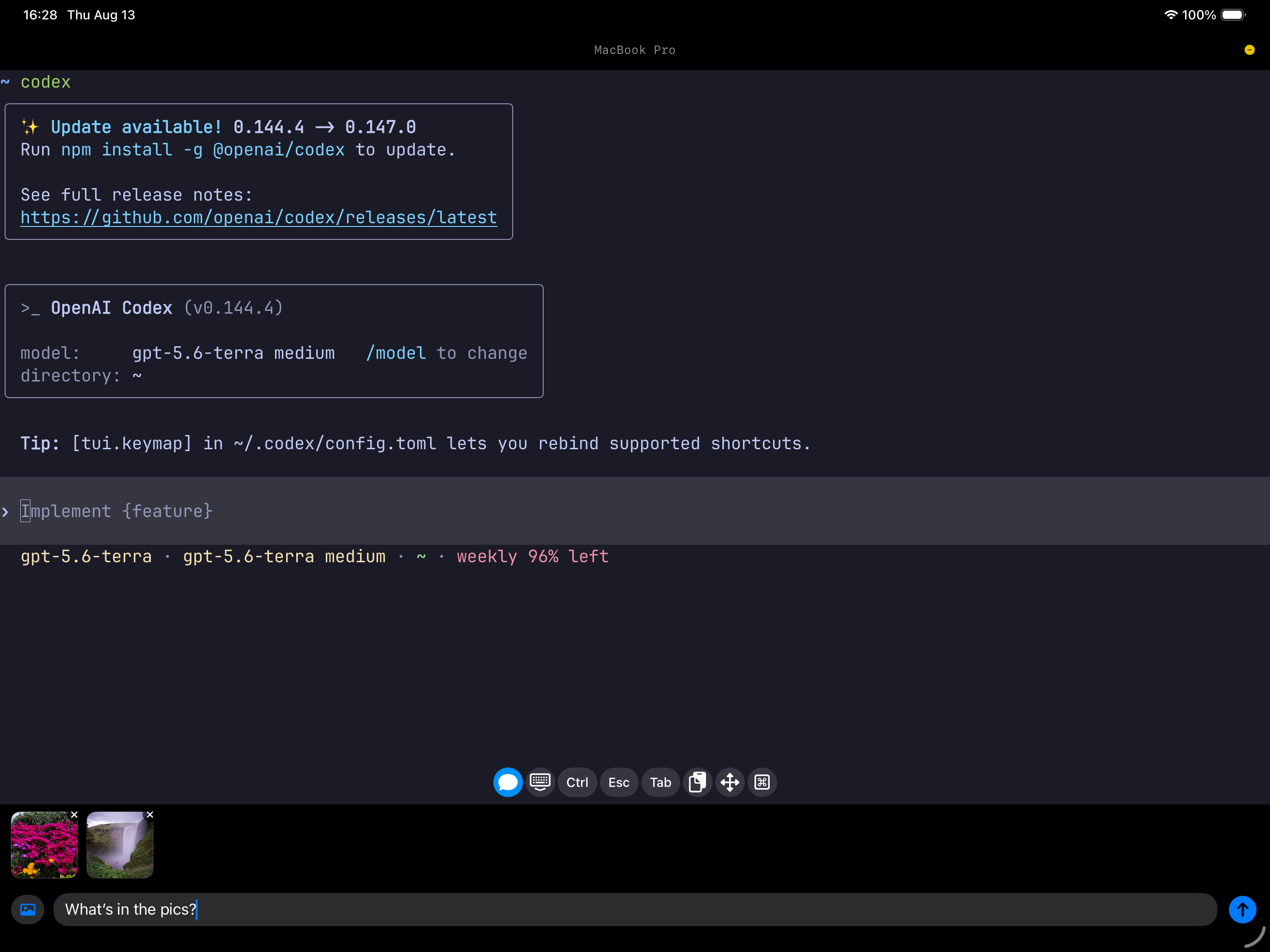Screen dimensions: 1270x952
Task: Click the Update available! heading
Action: coord(137,127)
